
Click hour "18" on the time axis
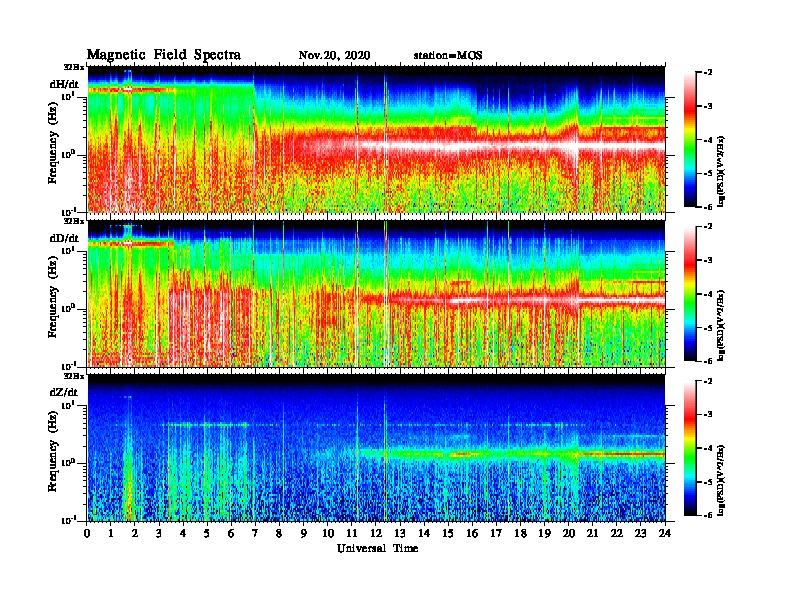pyautogui.click(x=521, y=533)
